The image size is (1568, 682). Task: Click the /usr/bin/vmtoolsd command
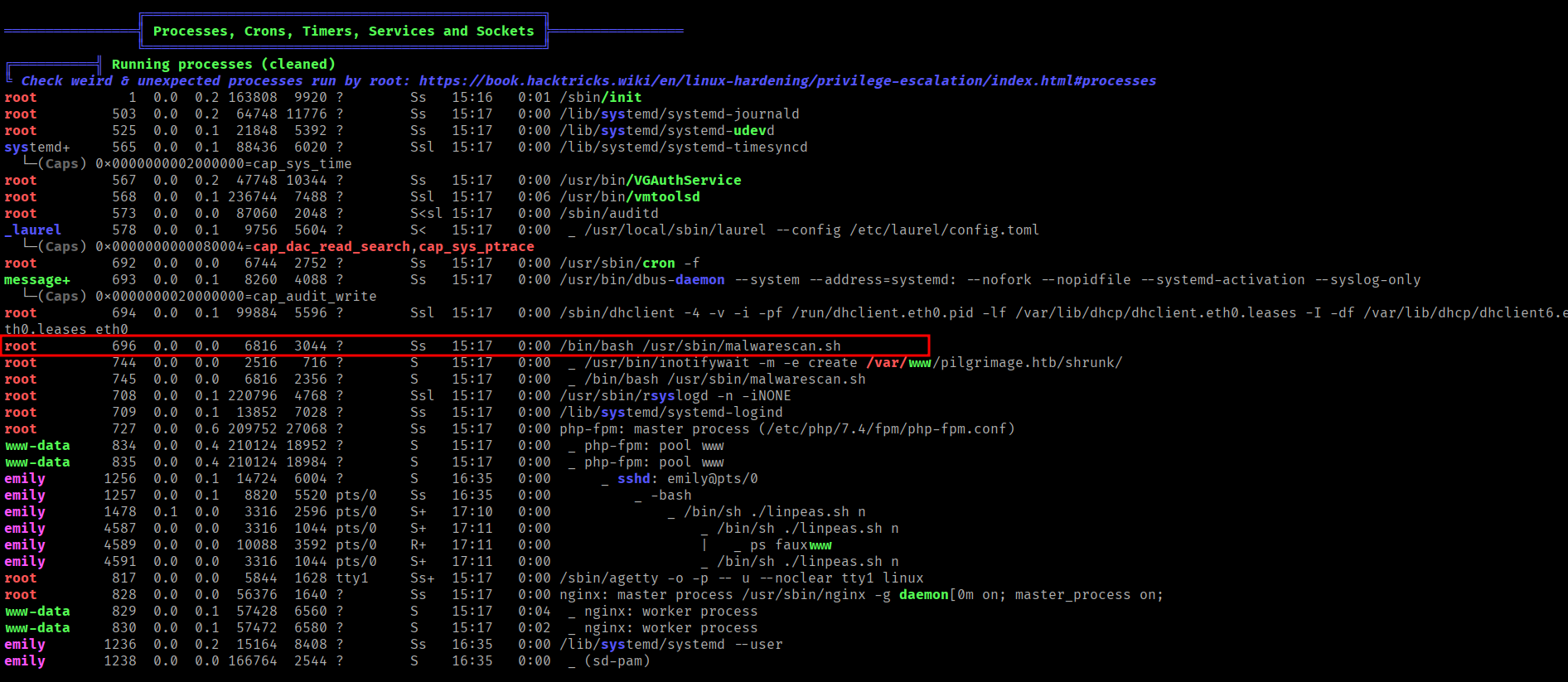[630, 196]
